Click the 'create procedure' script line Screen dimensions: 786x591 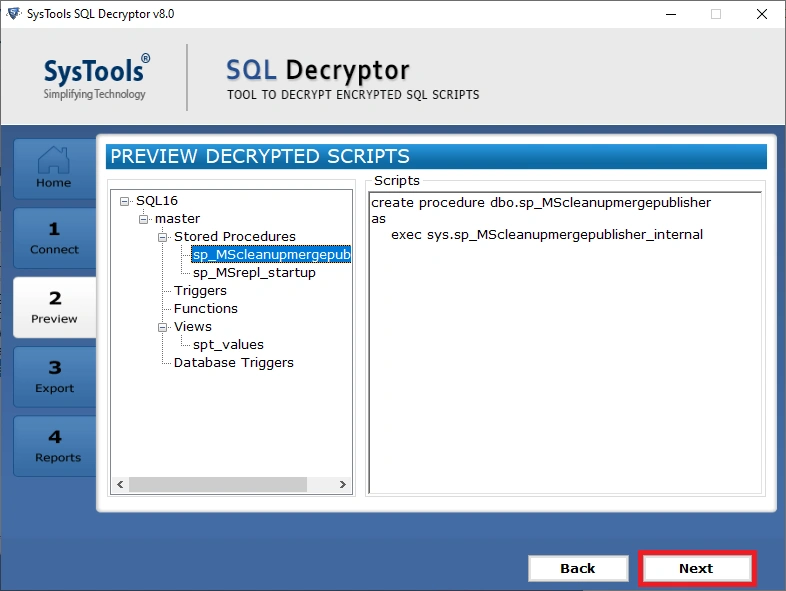coord(541,203)
